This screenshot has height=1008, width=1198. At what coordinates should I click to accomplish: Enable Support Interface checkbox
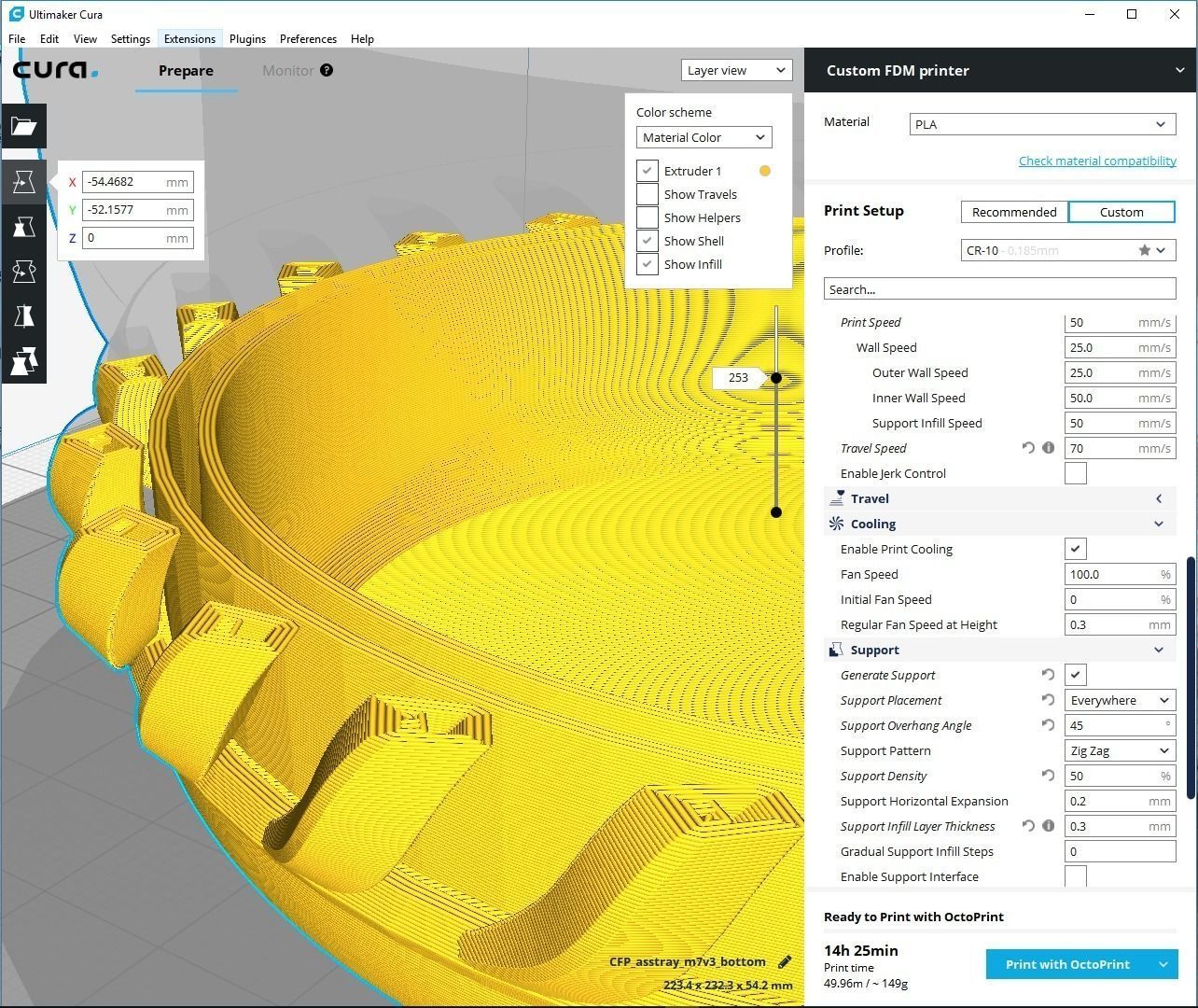coord(1076,876)
